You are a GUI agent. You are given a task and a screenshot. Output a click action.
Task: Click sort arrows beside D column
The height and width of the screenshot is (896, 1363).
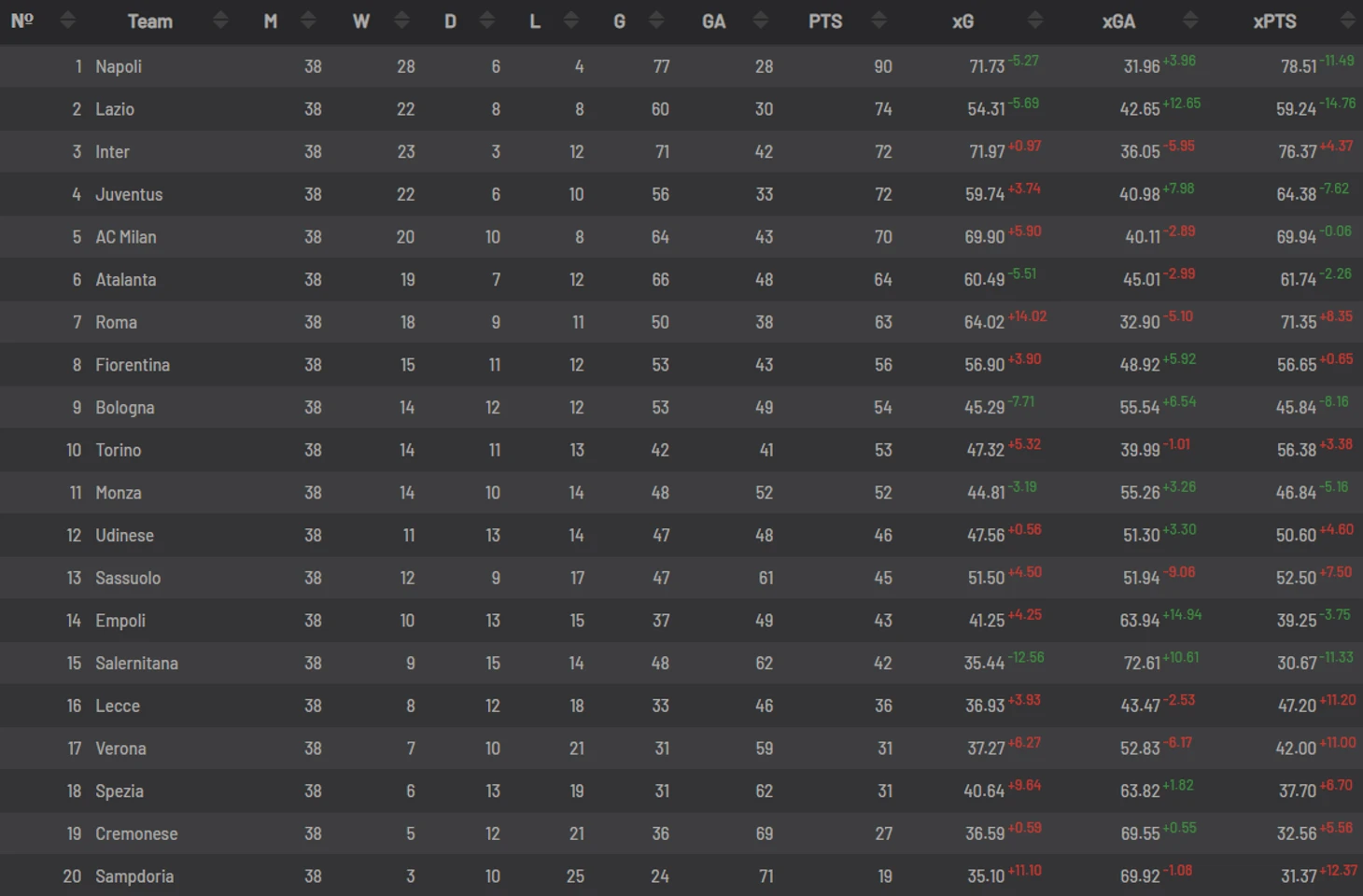click(487, 21)
